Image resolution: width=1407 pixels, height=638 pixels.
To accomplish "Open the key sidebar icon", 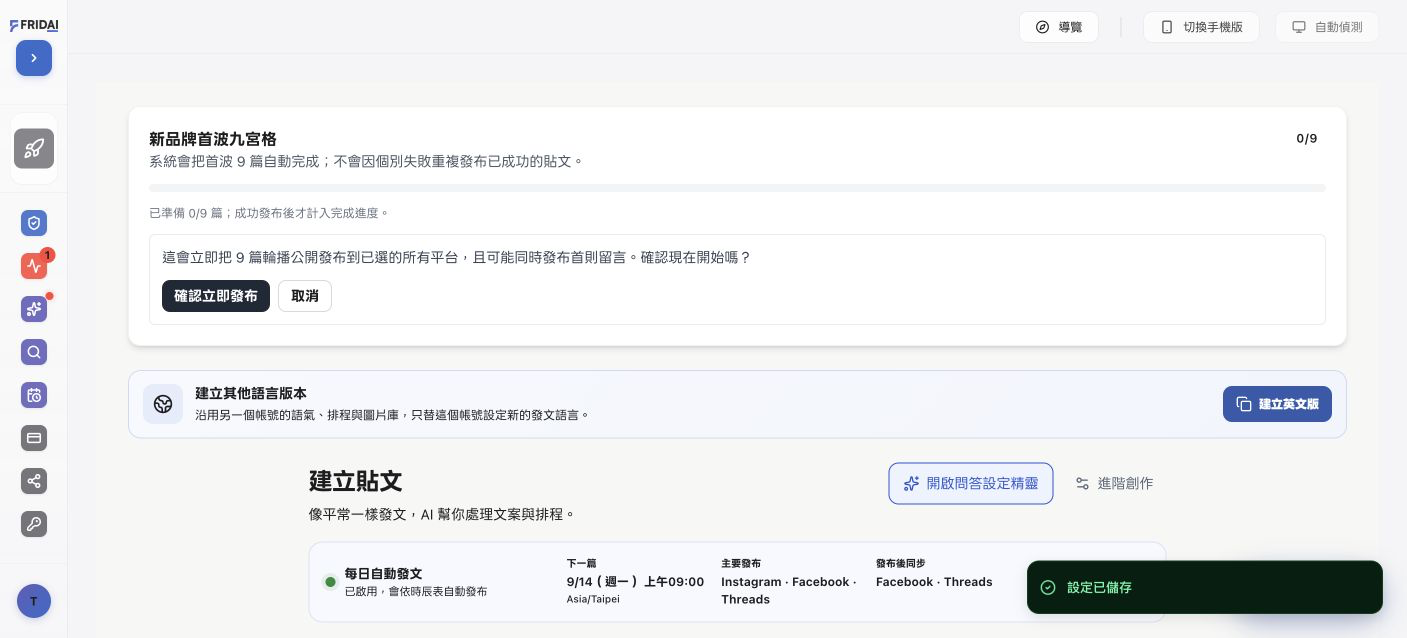I will (34, 524).
